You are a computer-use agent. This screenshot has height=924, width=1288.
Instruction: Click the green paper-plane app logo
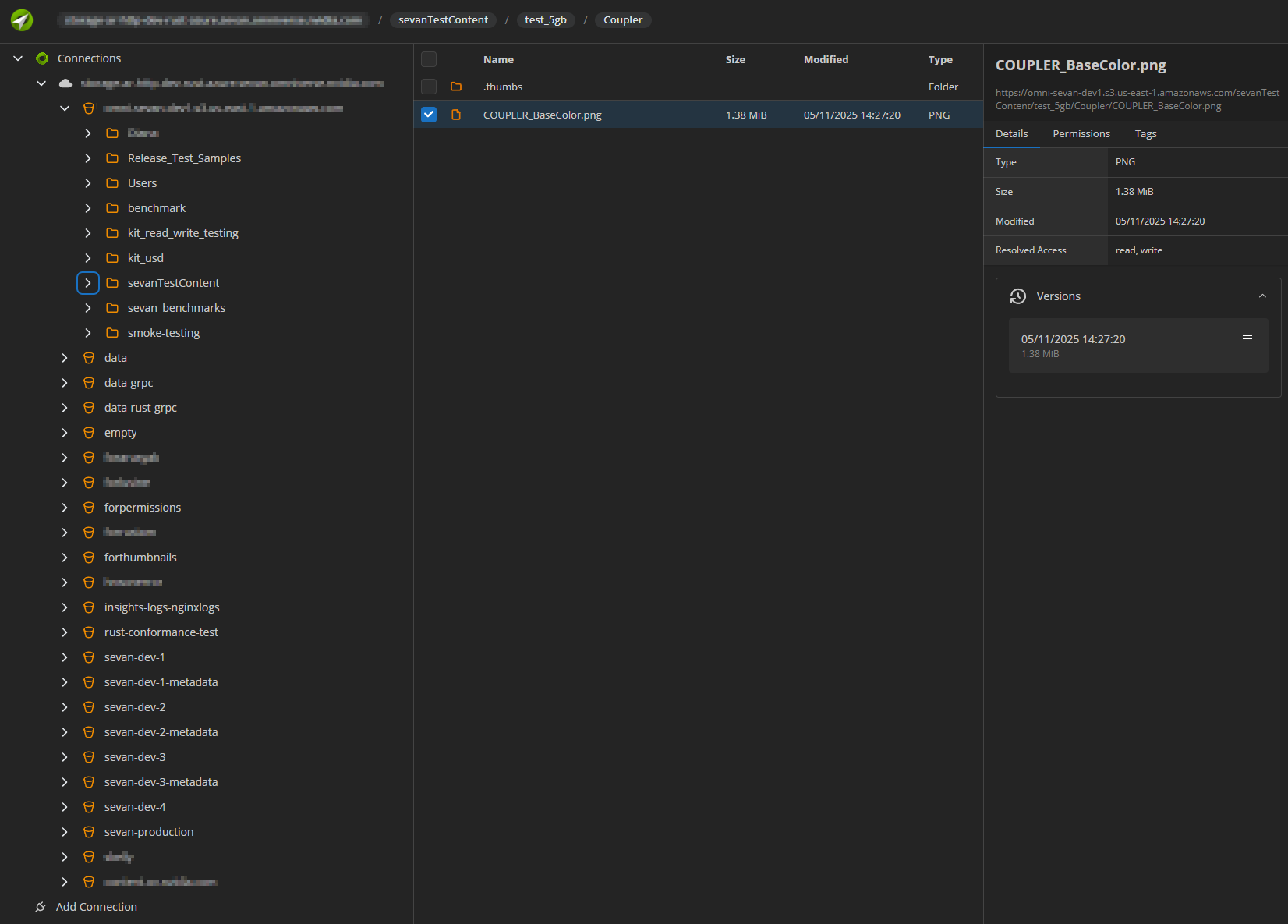pos(22,20)
